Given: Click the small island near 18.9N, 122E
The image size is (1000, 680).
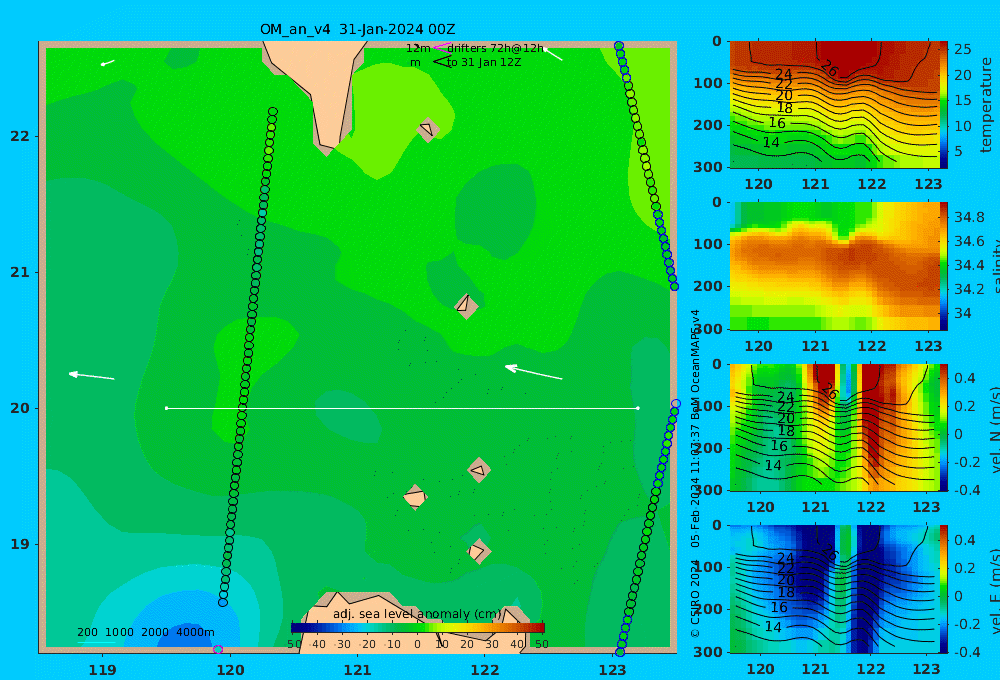Looking at the screenshot, I should coord(478,551).
